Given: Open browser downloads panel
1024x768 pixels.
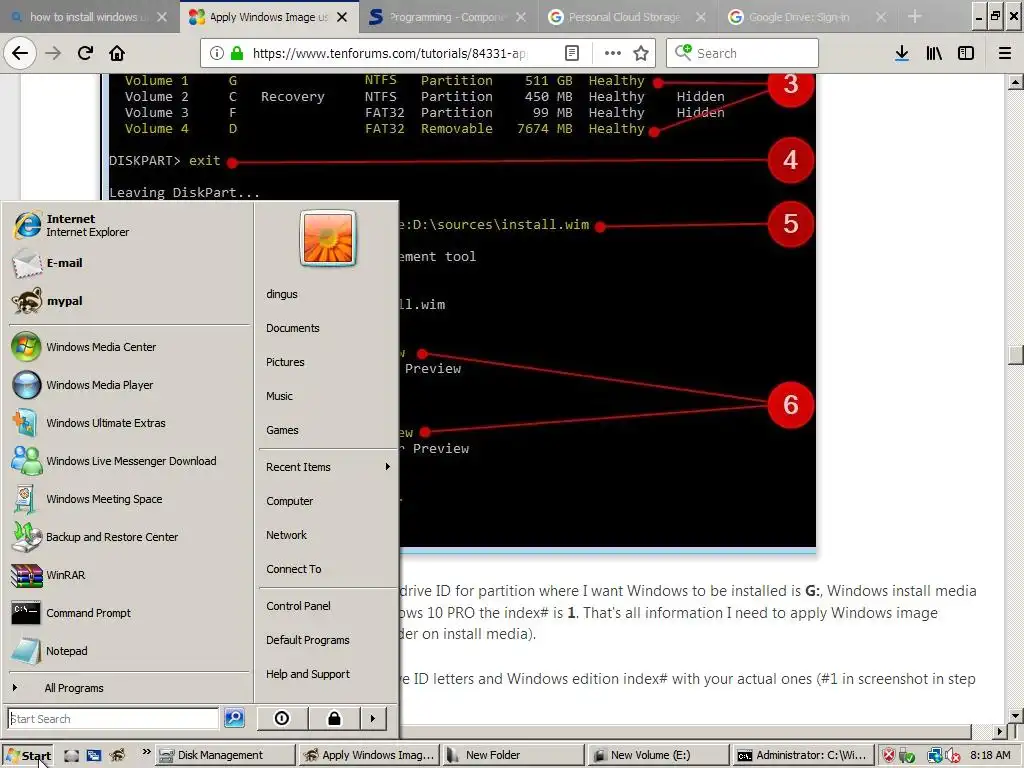Looking at the screenshot, I should [902, 53].
